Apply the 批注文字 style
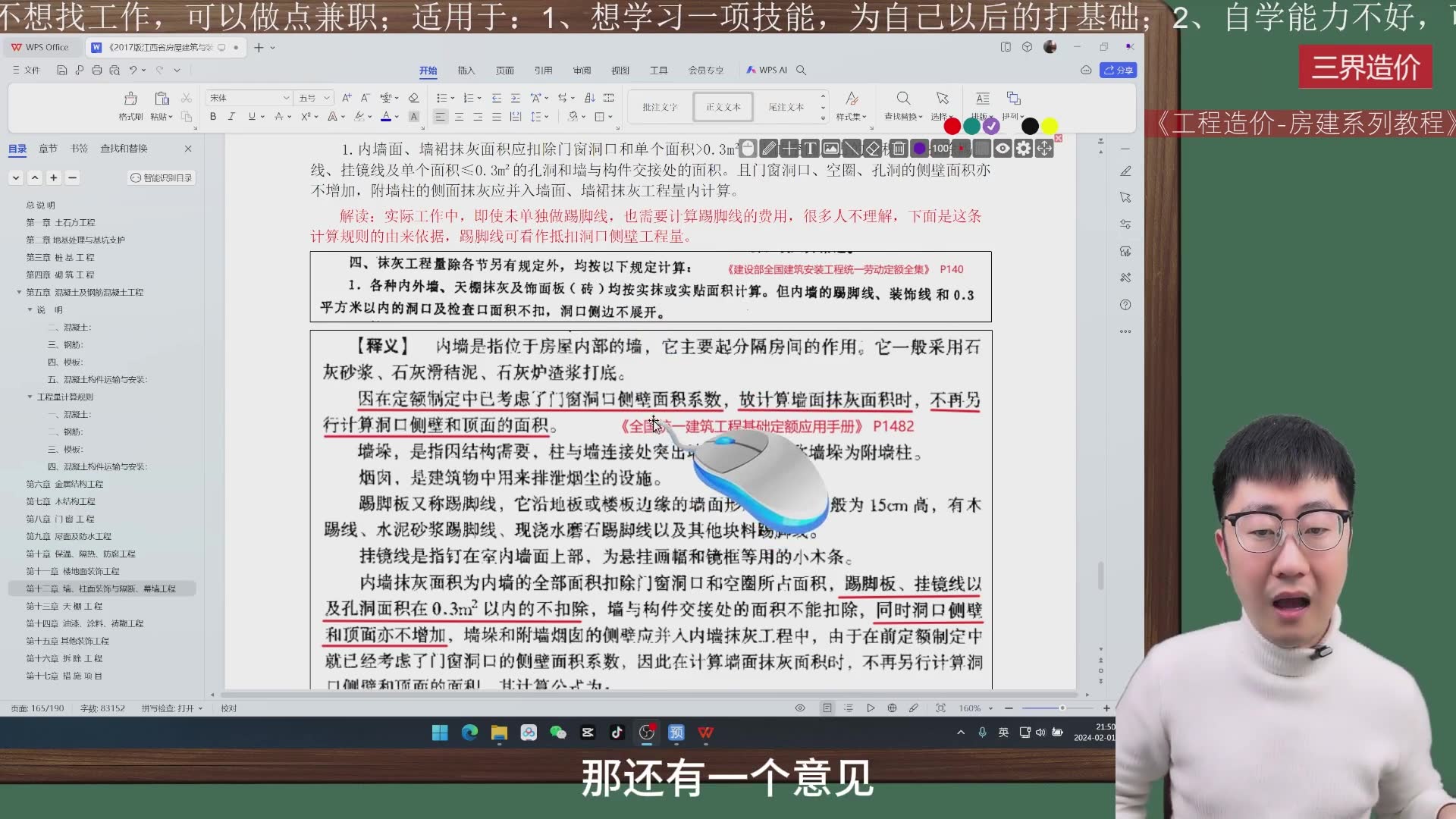The height and width of the screenshot is (819, 1456). [660, 107]
